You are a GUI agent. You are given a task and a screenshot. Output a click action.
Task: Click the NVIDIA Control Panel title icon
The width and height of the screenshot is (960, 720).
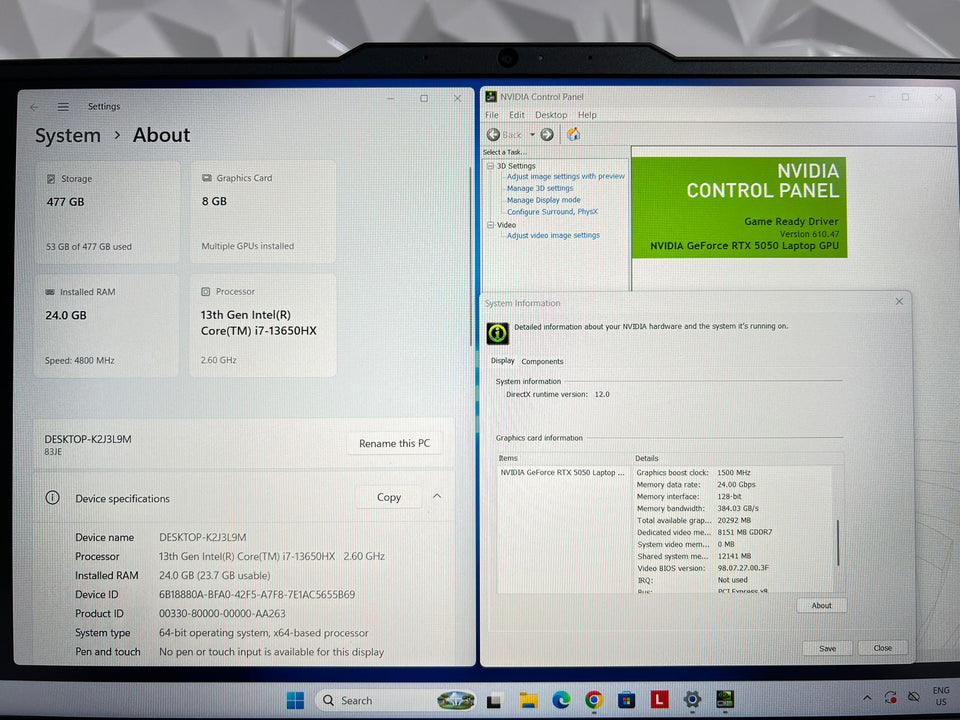click(x=491, y=96)
